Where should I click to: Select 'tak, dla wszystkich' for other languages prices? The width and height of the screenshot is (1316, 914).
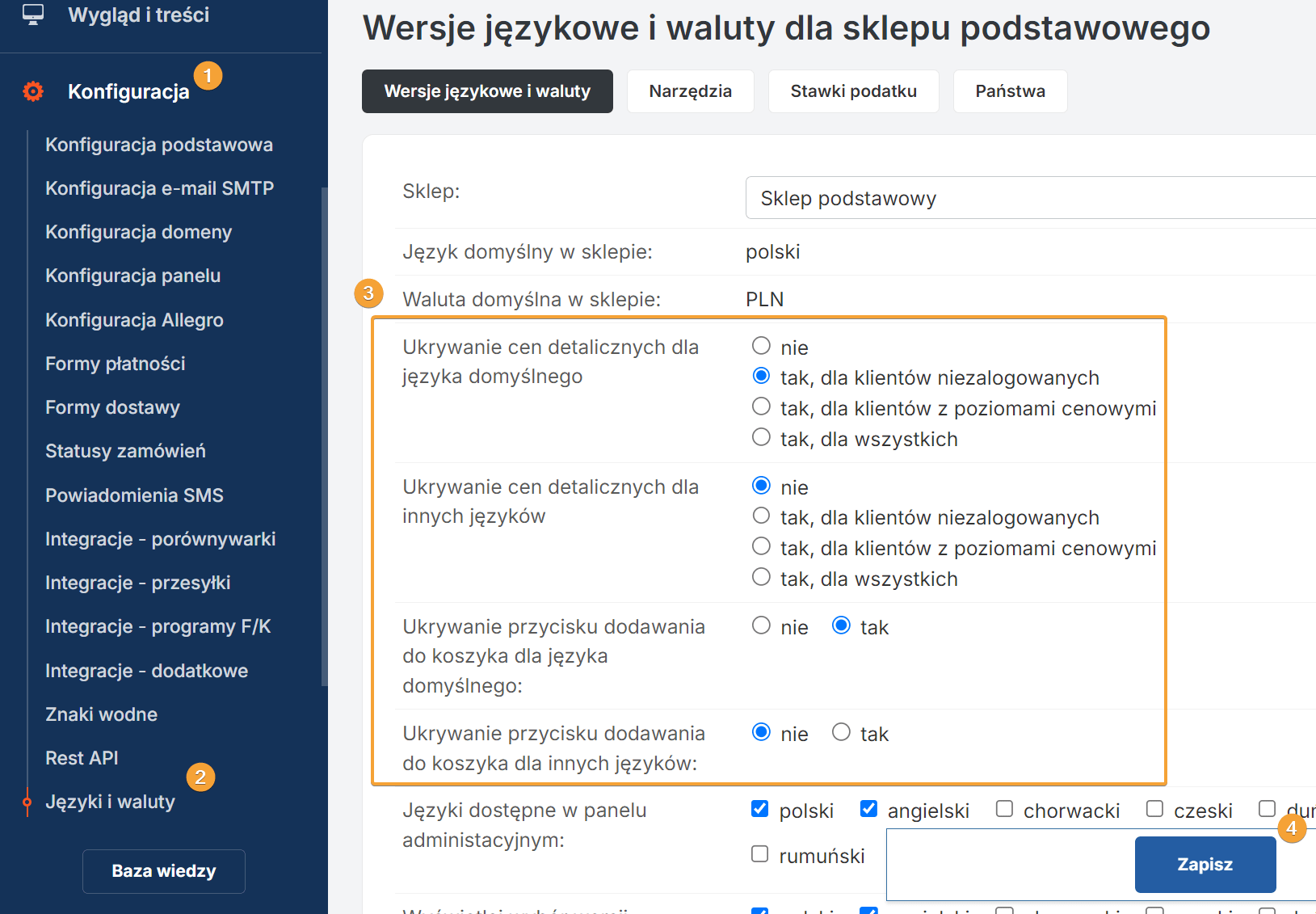click(761, 577)
